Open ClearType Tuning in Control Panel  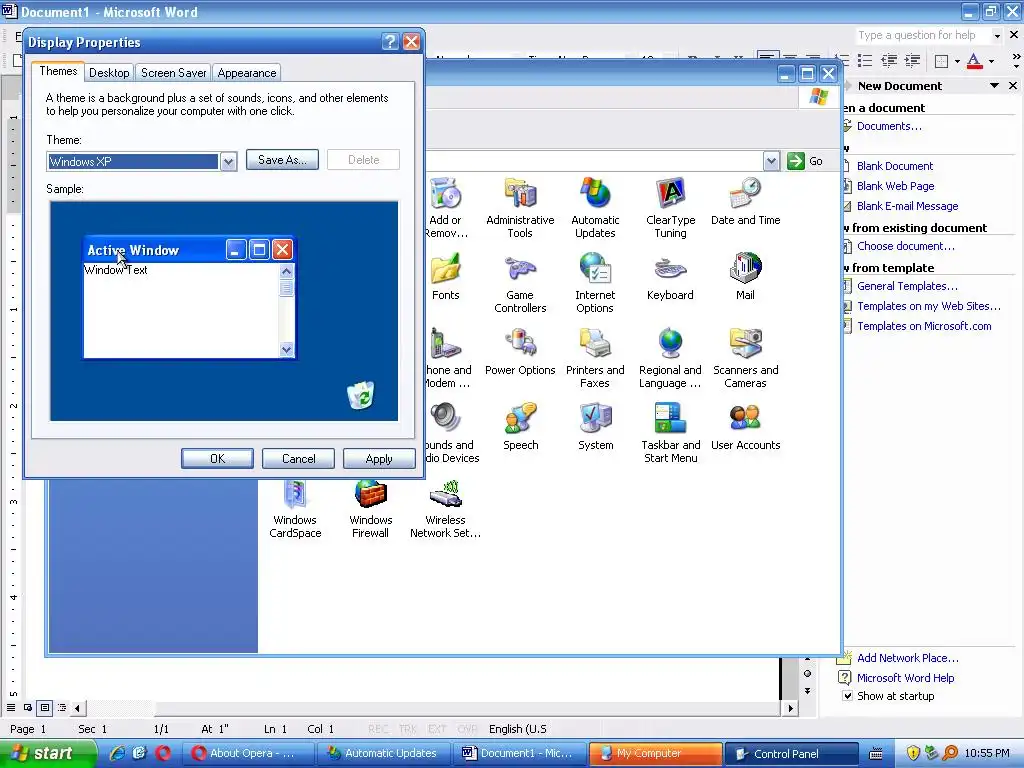pos(670,208)
